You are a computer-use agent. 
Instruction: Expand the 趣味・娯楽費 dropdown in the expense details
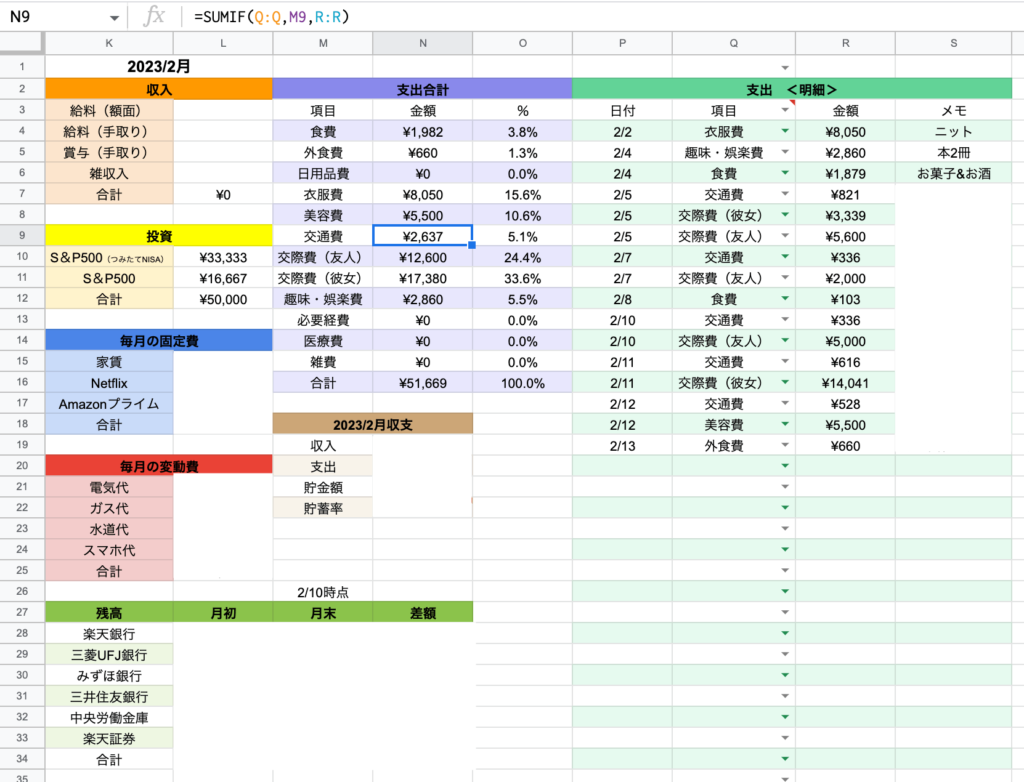click(784, 153)
